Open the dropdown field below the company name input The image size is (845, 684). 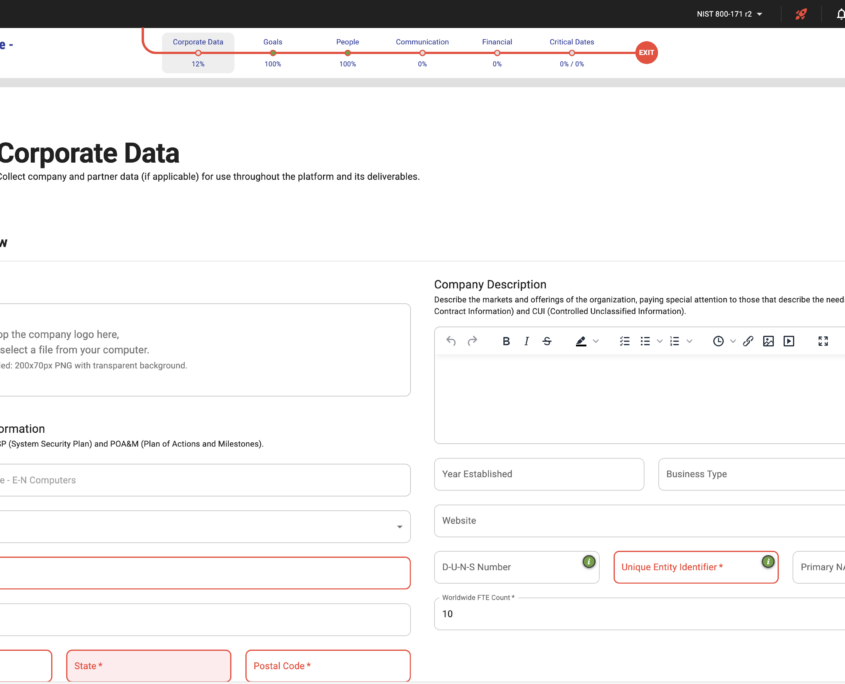(x=200, y=526)
